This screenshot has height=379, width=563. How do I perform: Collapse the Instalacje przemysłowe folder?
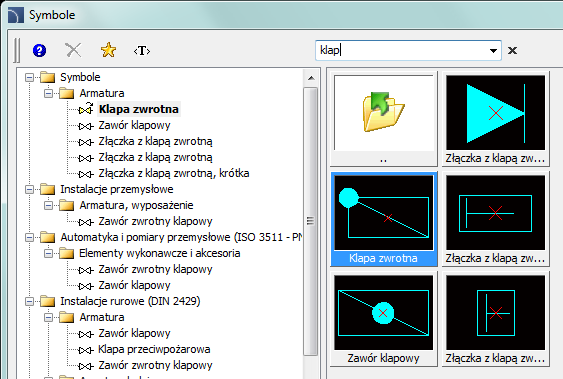[29, 189]
